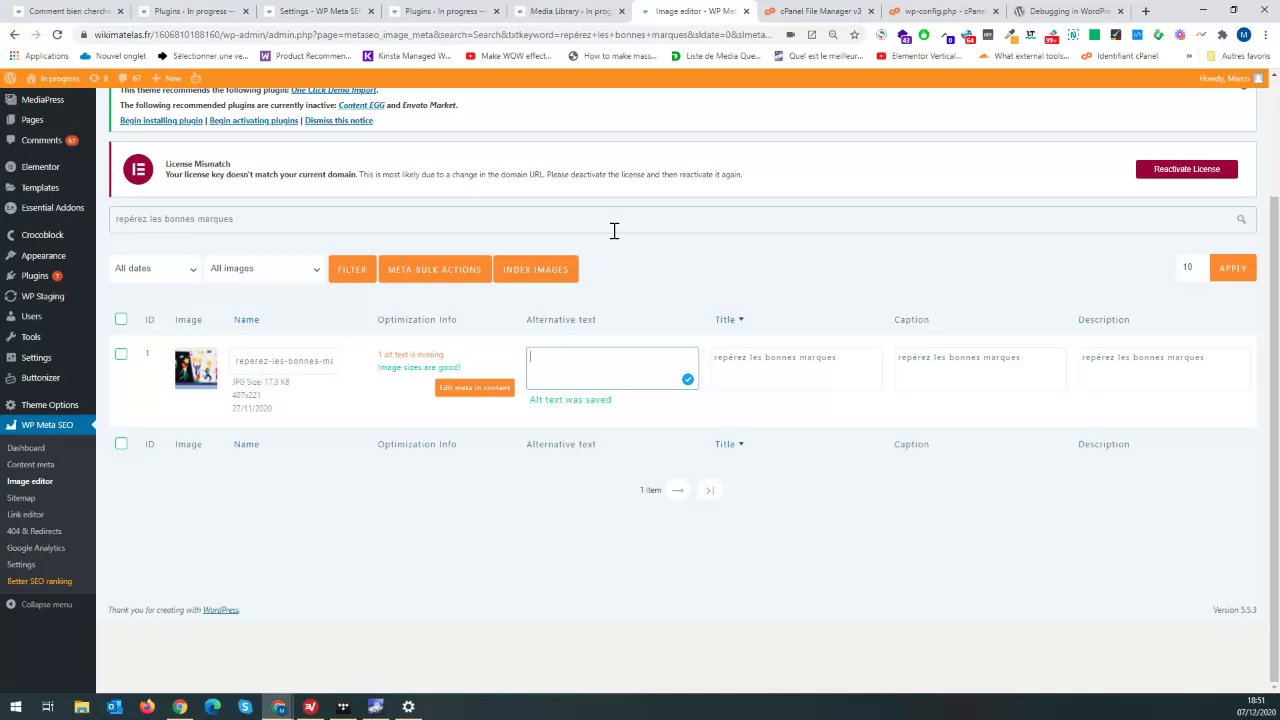
Task: Click the Elementor logo in License Mismatch notice
Action: [x=138, y=169]
